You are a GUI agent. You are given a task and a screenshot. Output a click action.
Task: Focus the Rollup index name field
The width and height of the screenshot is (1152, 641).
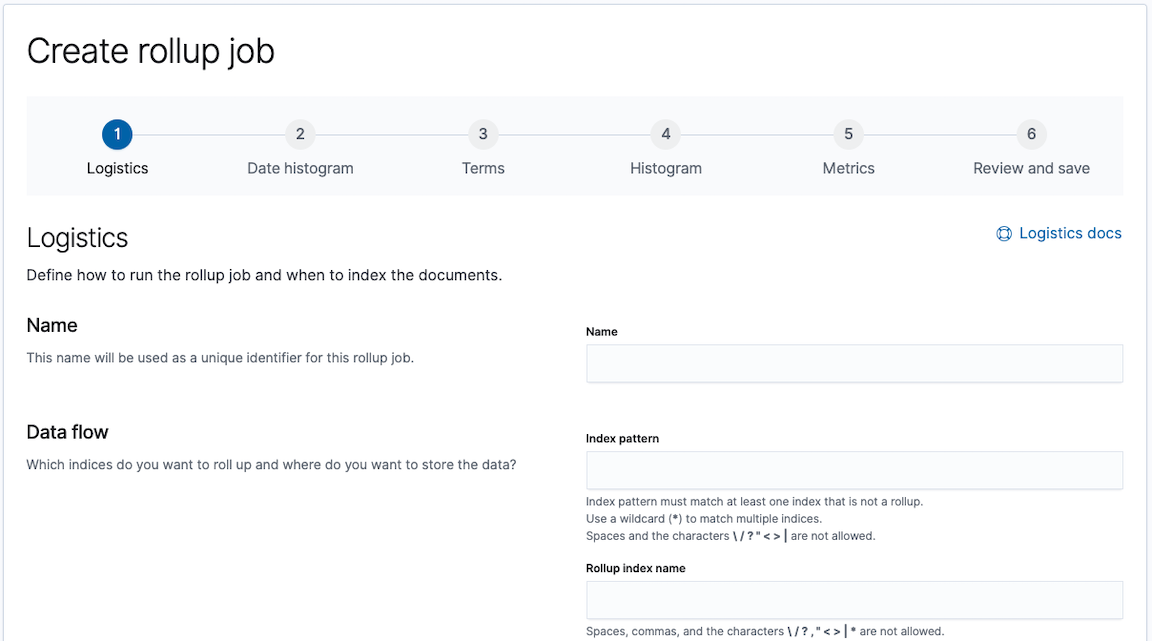tap(854, 600)
